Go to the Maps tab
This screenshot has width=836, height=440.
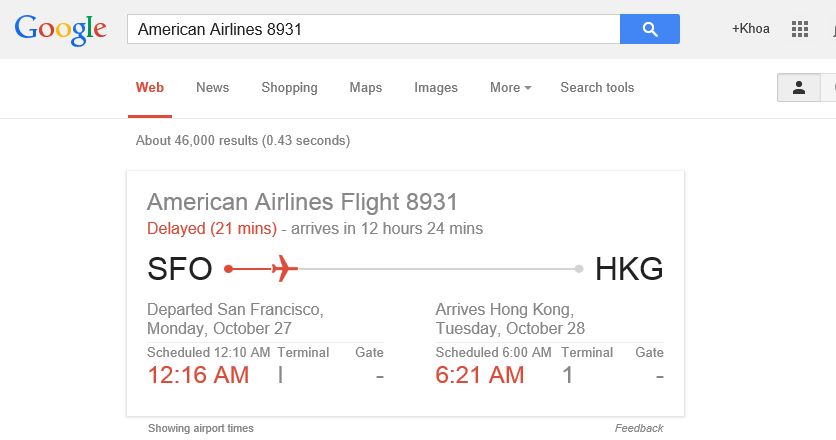click(x=366, y=88)
